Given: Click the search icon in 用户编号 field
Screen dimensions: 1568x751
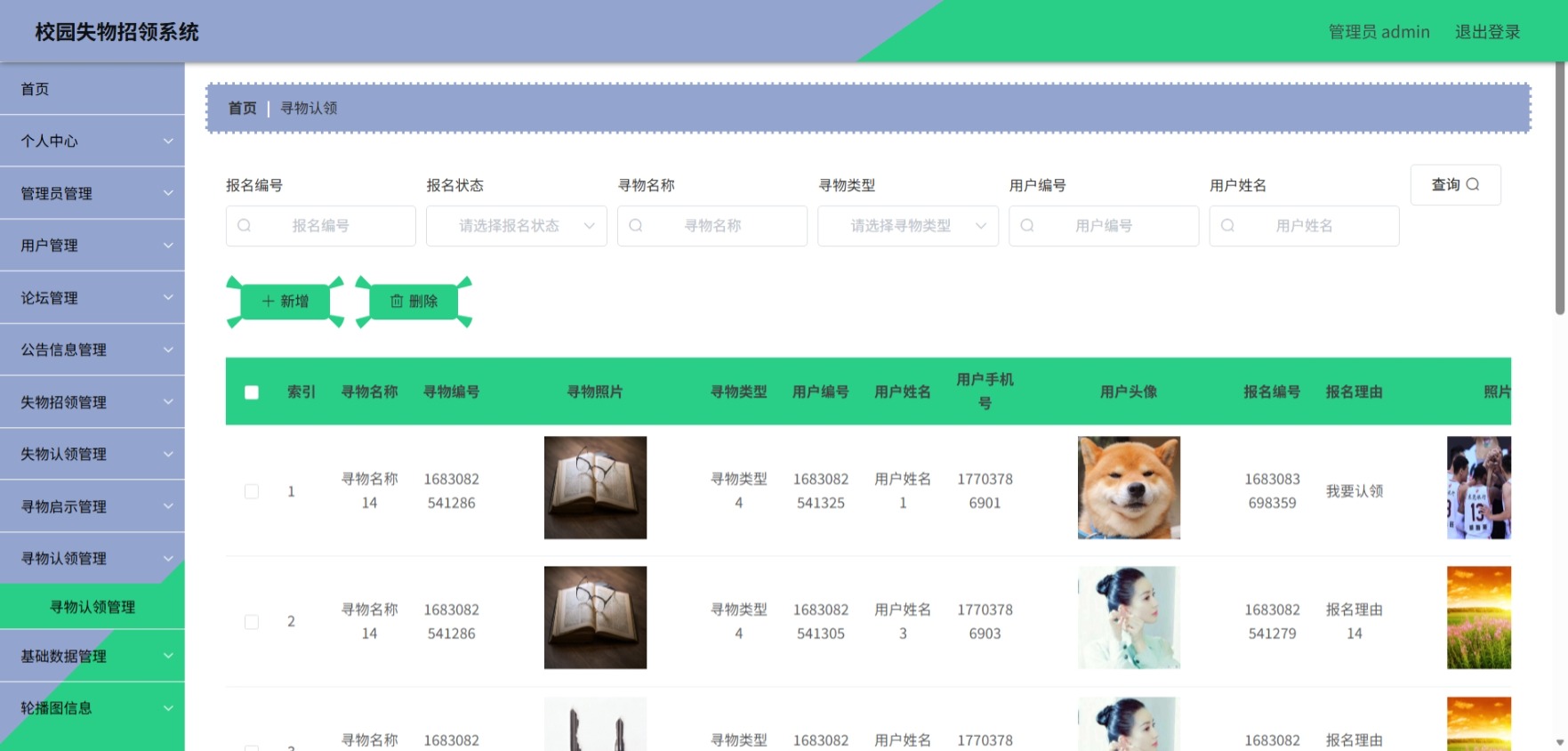Looking at the screenshot, I should click(1027, 226).
